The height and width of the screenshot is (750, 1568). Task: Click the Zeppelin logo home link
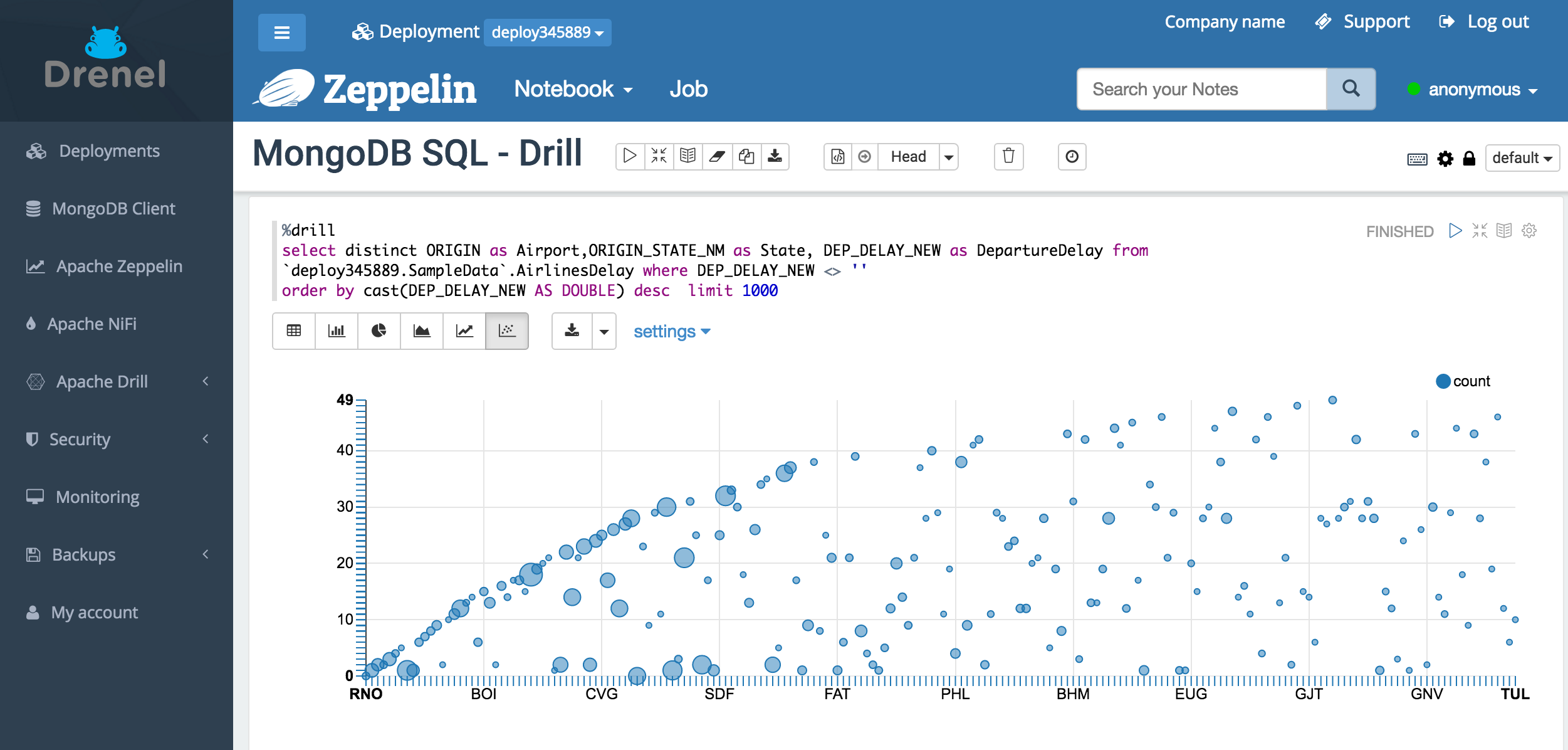pos(365,89)
